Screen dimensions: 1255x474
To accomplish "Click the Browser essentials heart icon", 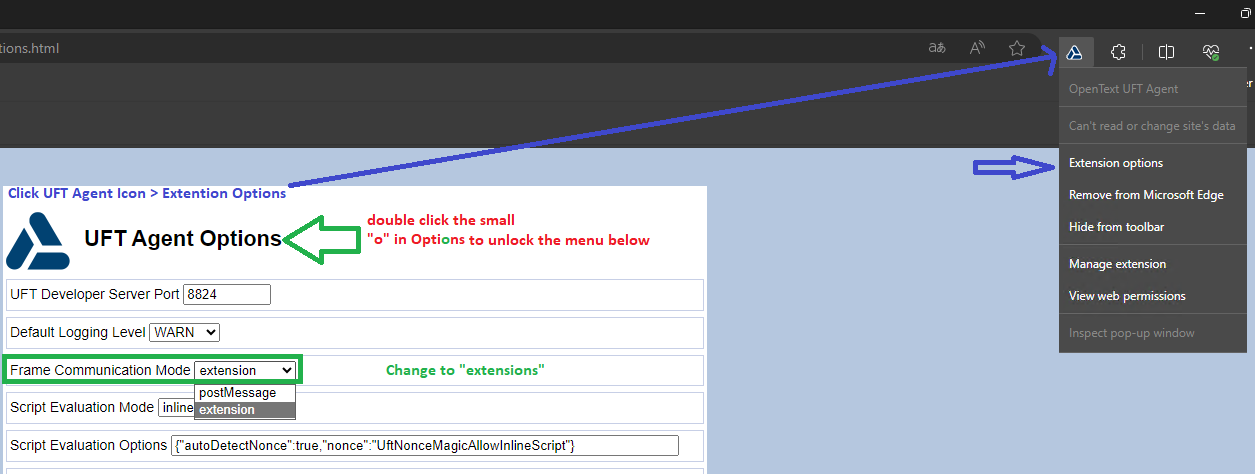I will [x=1211, y=52].
